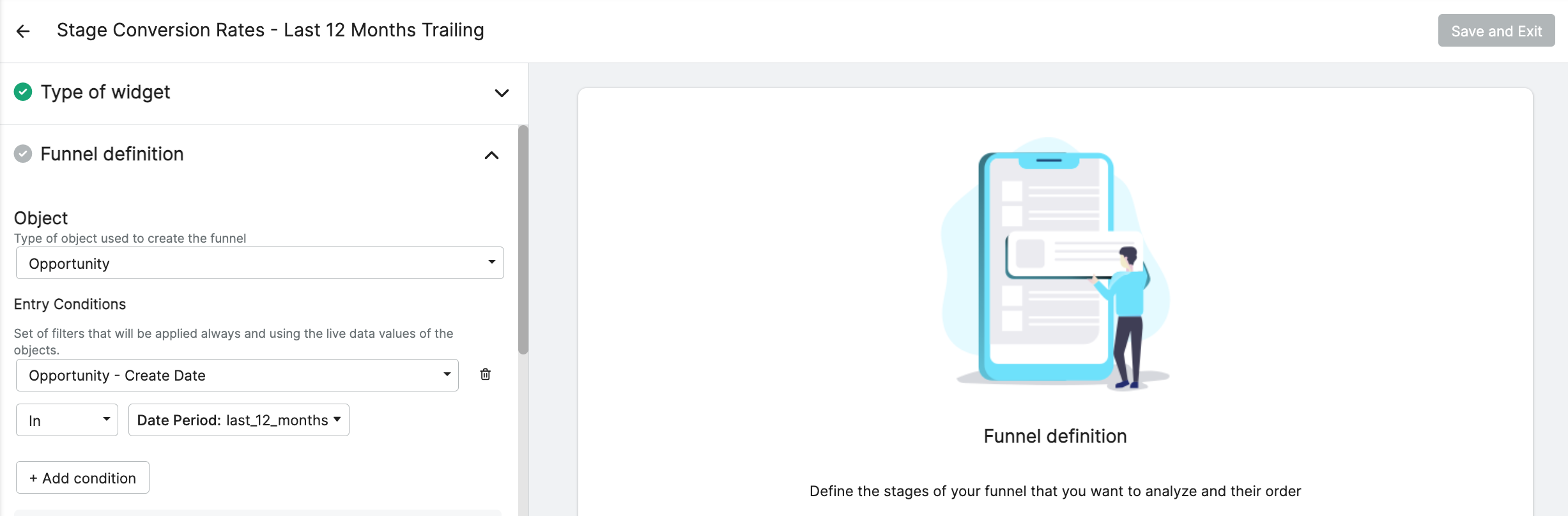Go back using the left arrow icon
Screen dimensions: 1568x516
click(x=23, y=31)
